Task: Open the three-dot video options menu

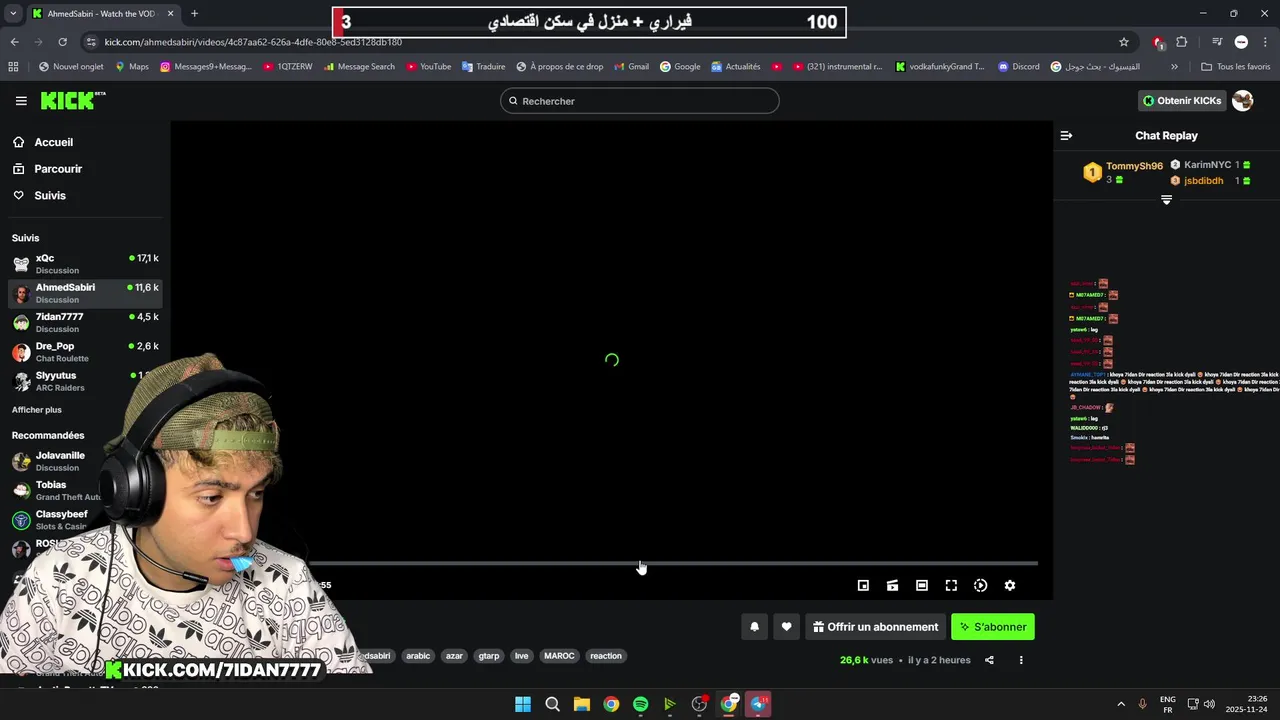Action: pos(1021,660)
